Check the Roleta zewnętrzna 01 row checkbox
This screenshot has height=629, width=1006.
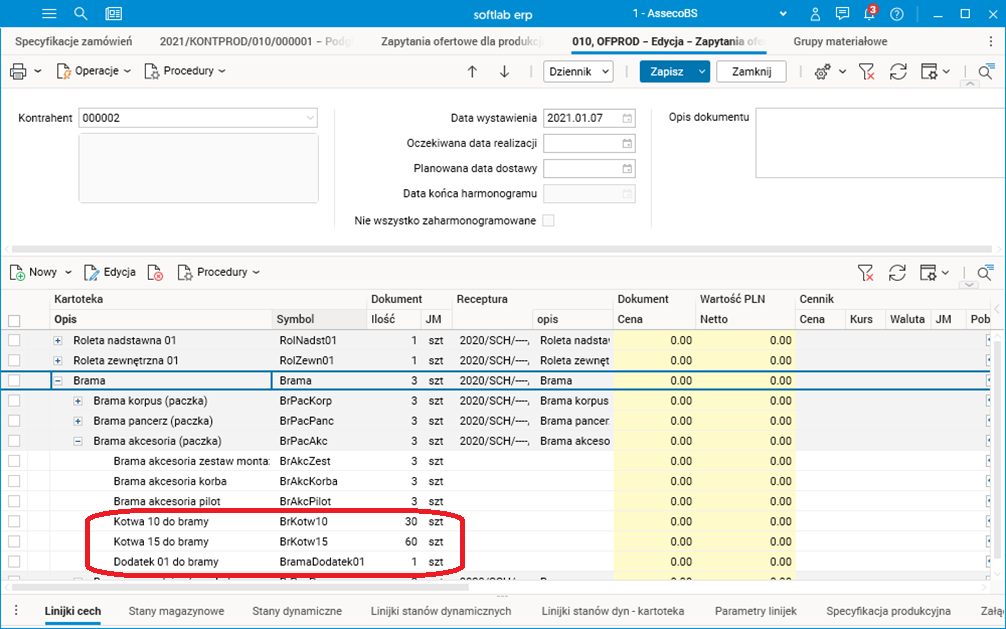(x=14, y=360)
